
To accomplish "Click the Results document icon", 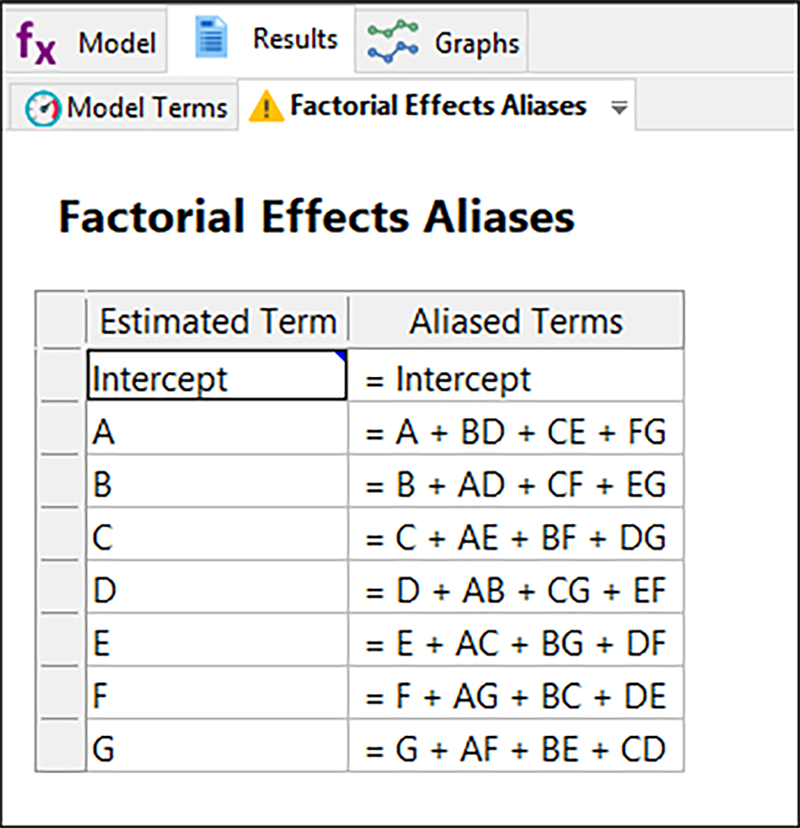I will [x=212, y=39].
